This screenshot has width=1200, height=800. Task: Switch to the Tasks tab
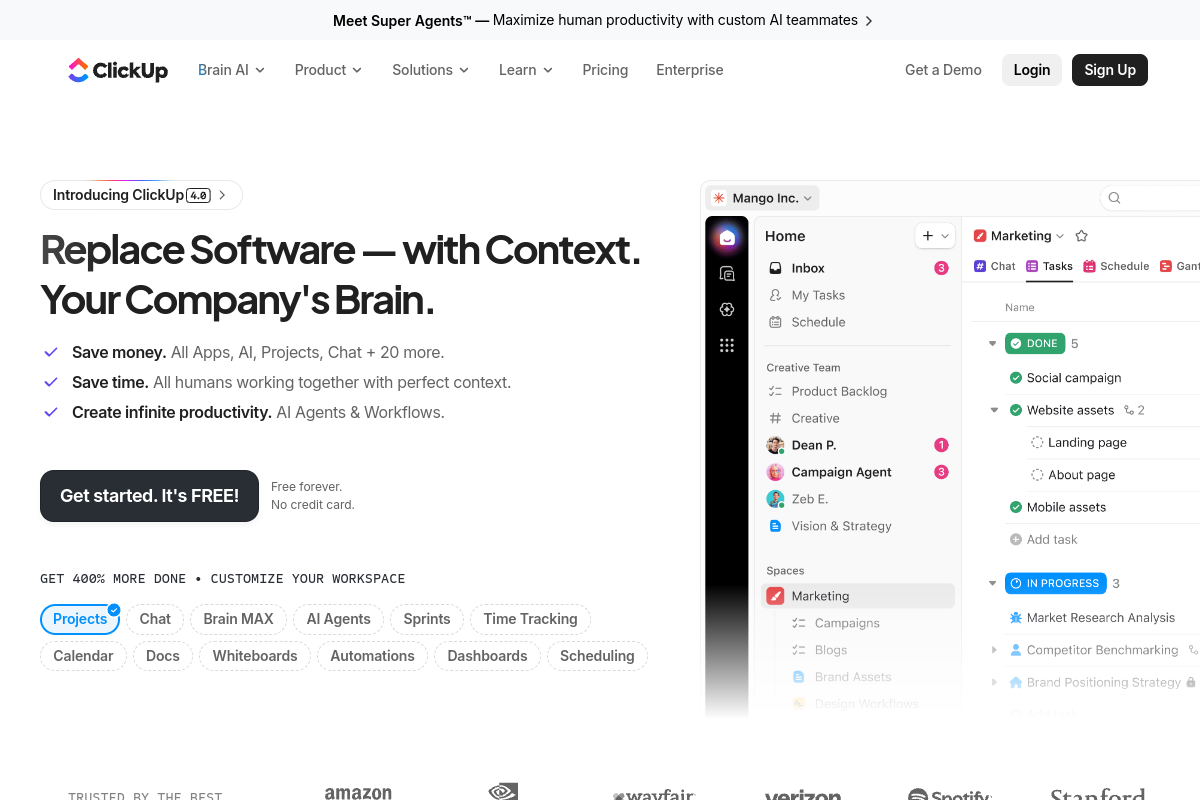tap(1049, 266)
